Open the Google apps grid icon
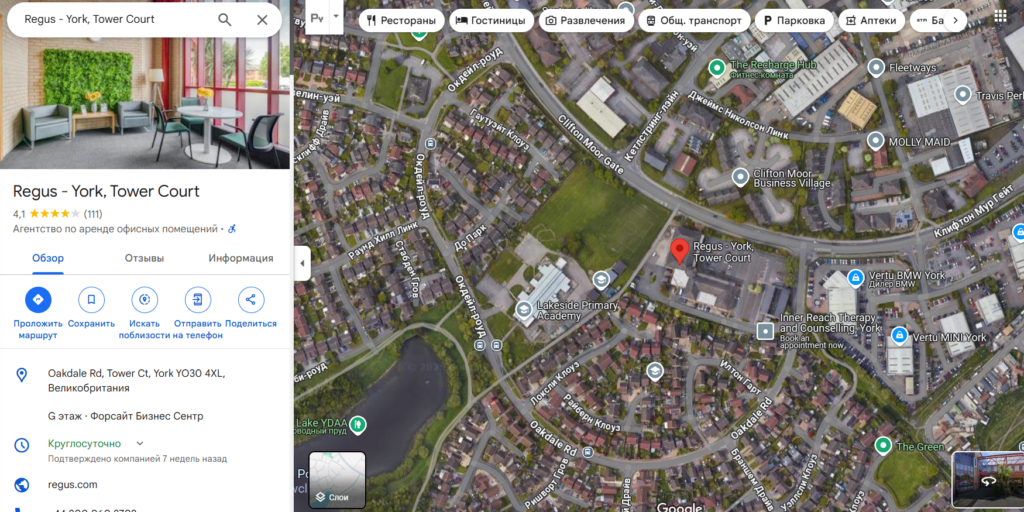 click(1000, 17)
